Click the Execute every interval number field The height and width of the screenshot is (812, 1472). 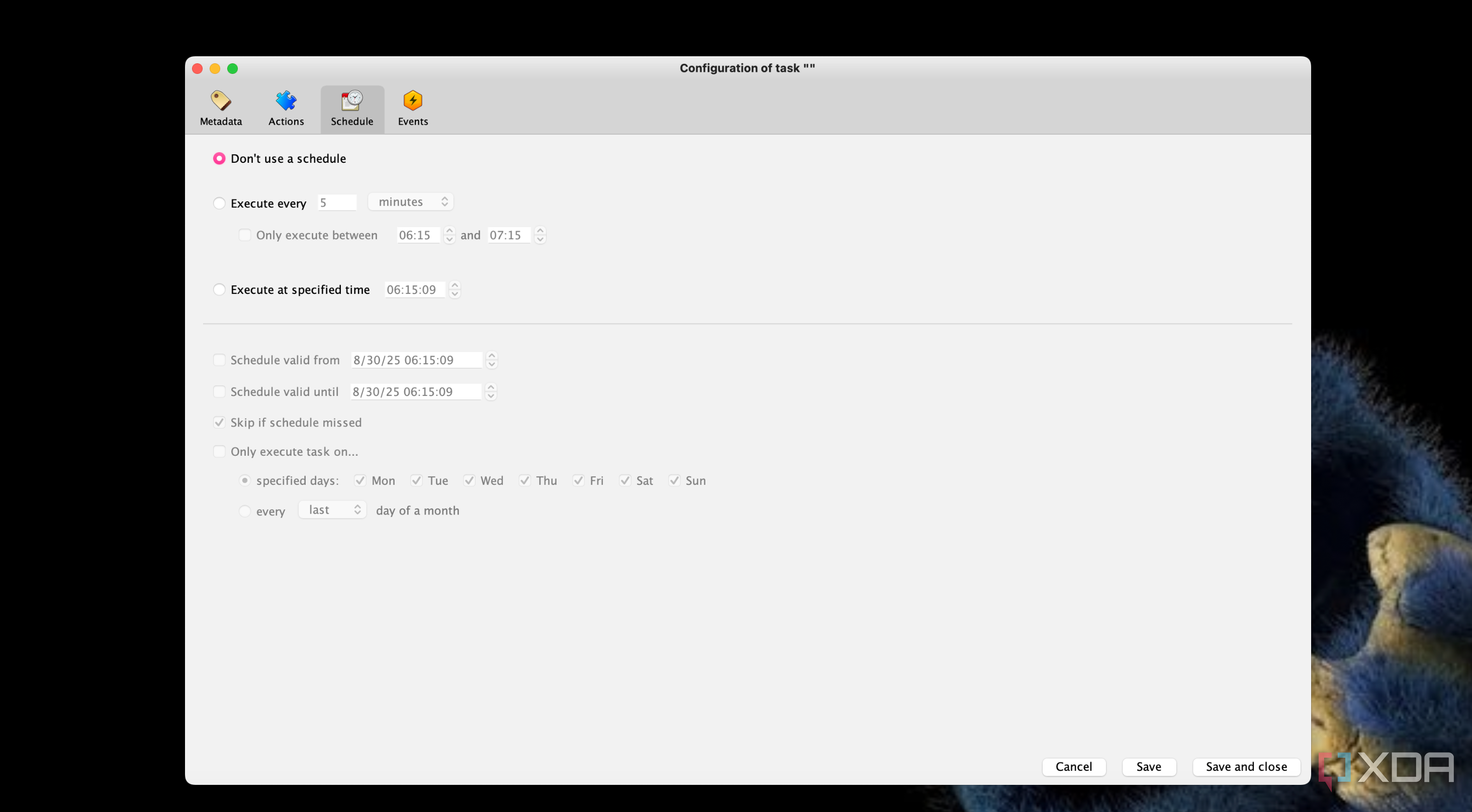click(x=337, y=202)
